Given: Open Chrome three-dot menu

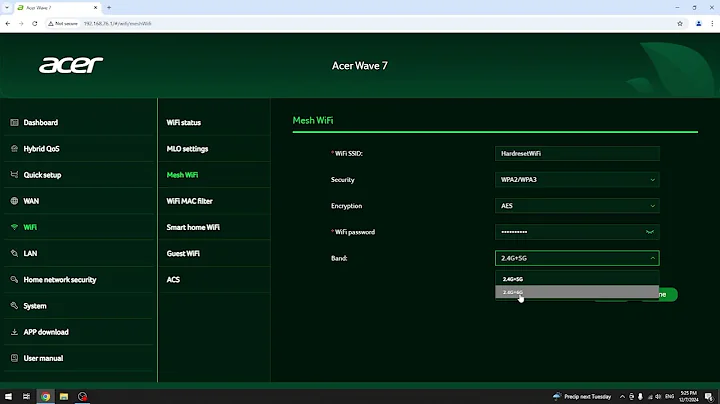Looking at the screenshot, I should 712,23.
